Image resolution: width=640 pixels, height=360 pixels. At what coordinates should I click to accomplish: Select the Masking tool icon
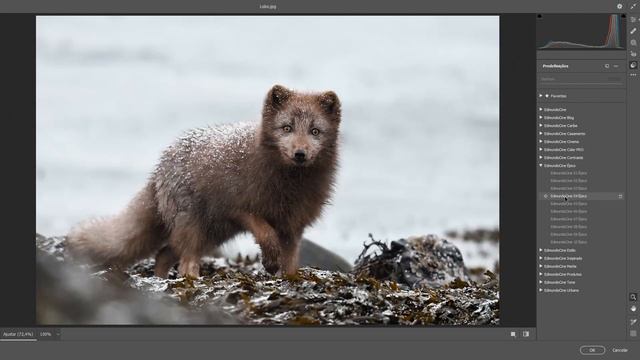click(x=633, y=42)
